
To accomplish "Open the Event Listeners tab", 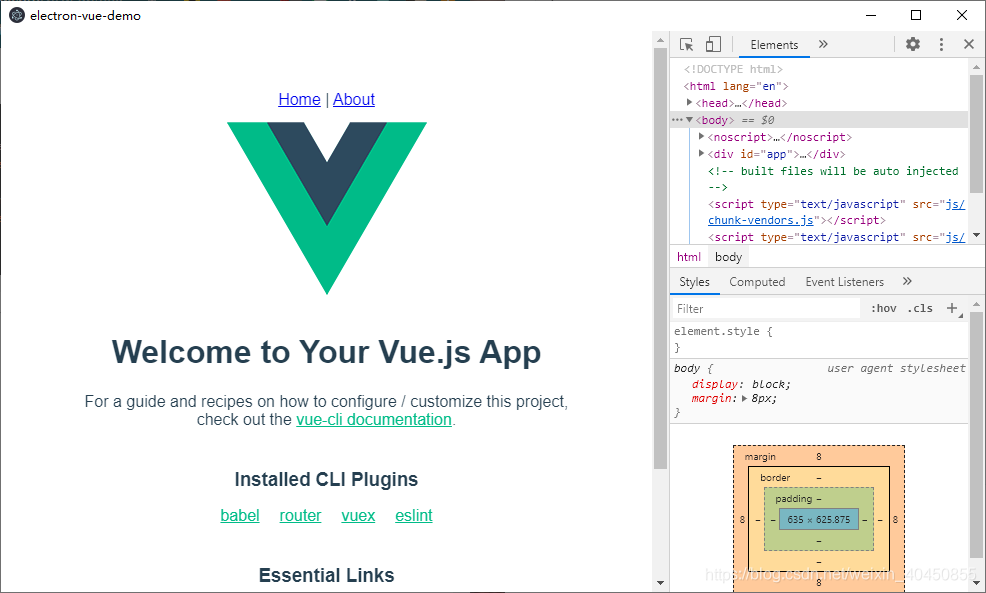I will coord(845,282).
